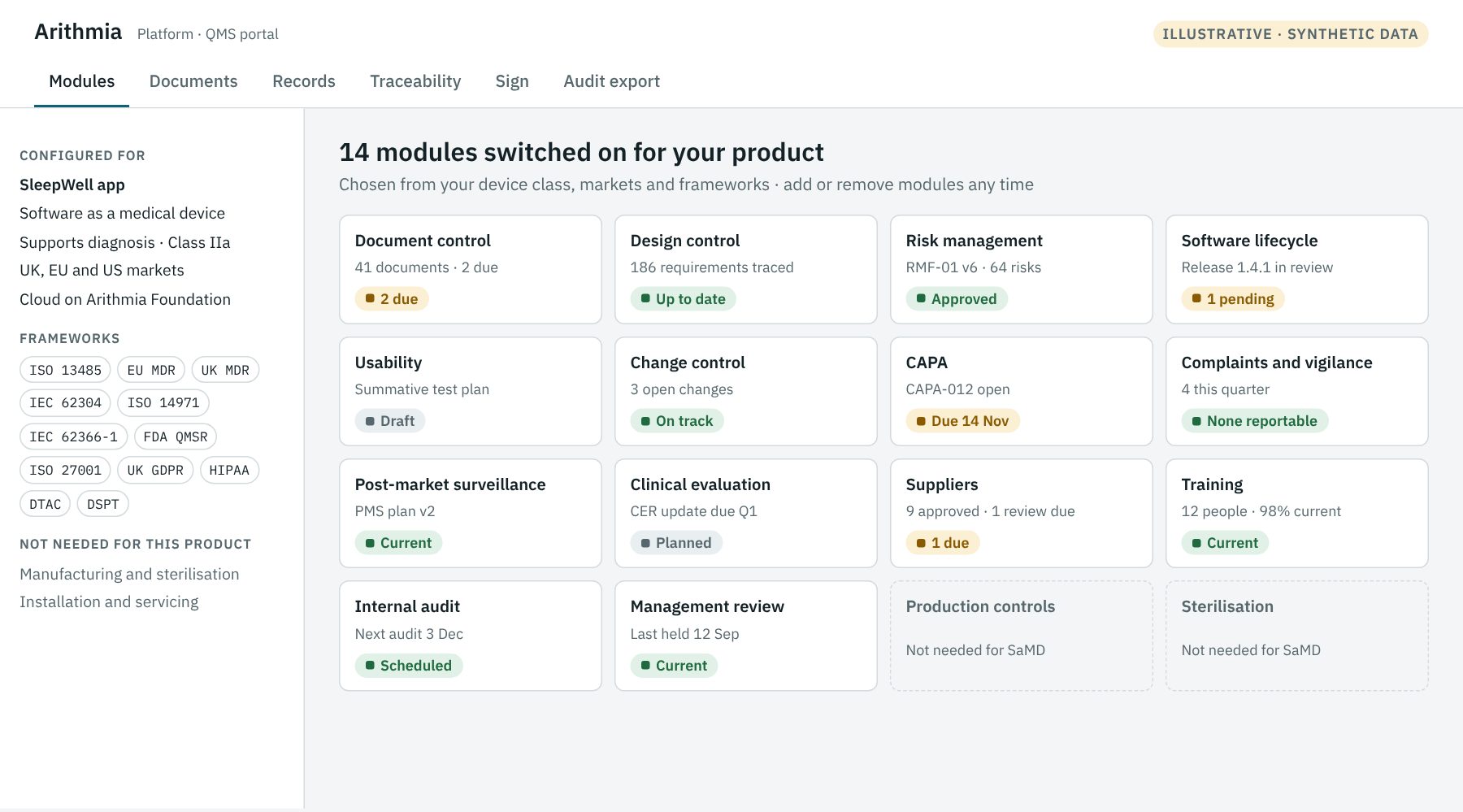Click the 'None reportable' status badge

tap(1255, 421)
